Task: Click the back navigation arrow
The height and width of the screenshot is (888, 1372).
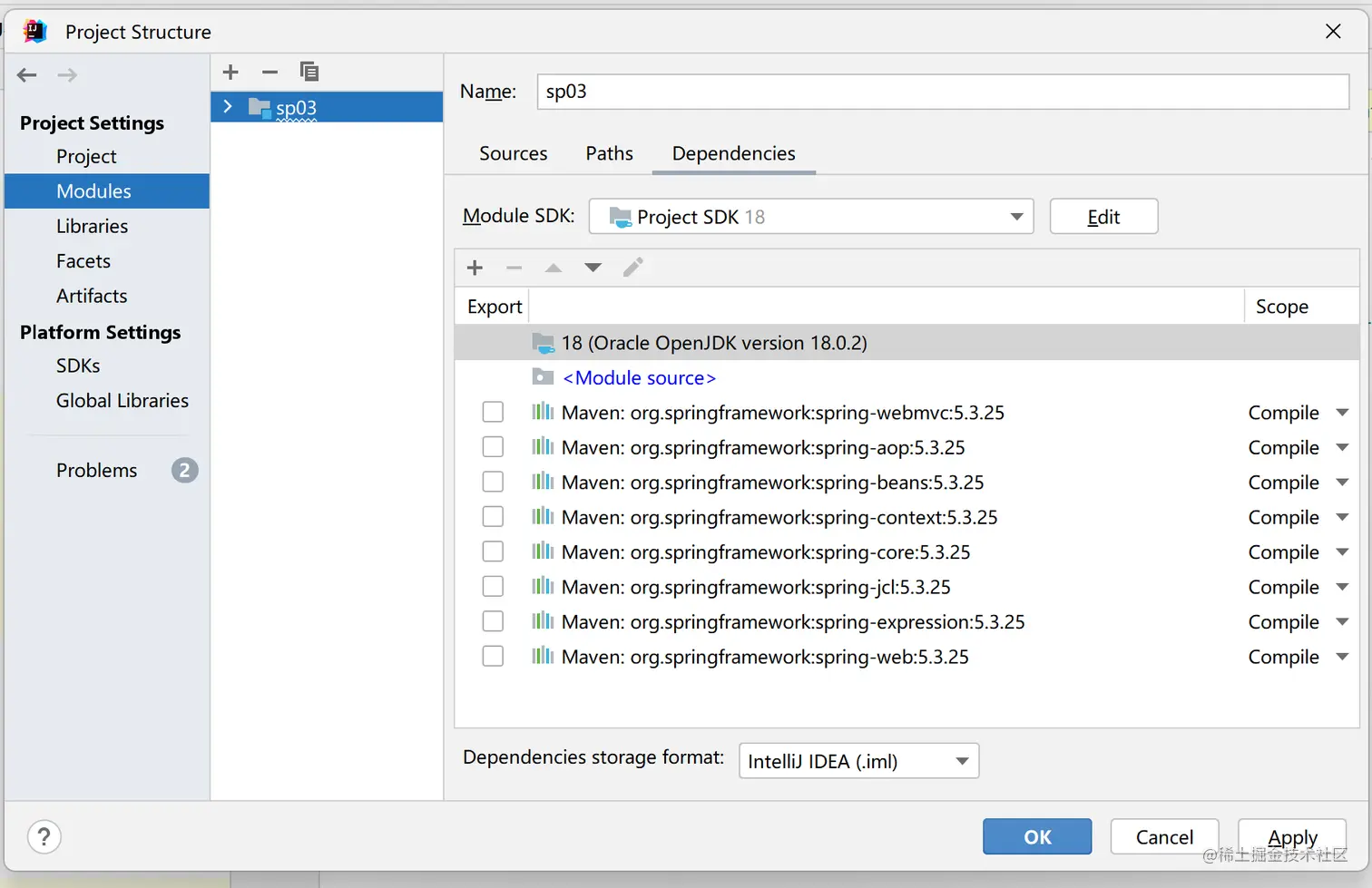Action: point(27,75)
